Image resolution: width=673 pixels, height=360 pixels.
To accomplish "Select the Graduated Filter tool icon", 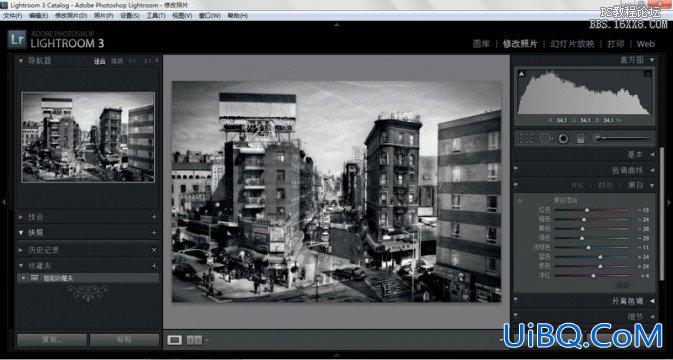I will click(x=580, y=138).
